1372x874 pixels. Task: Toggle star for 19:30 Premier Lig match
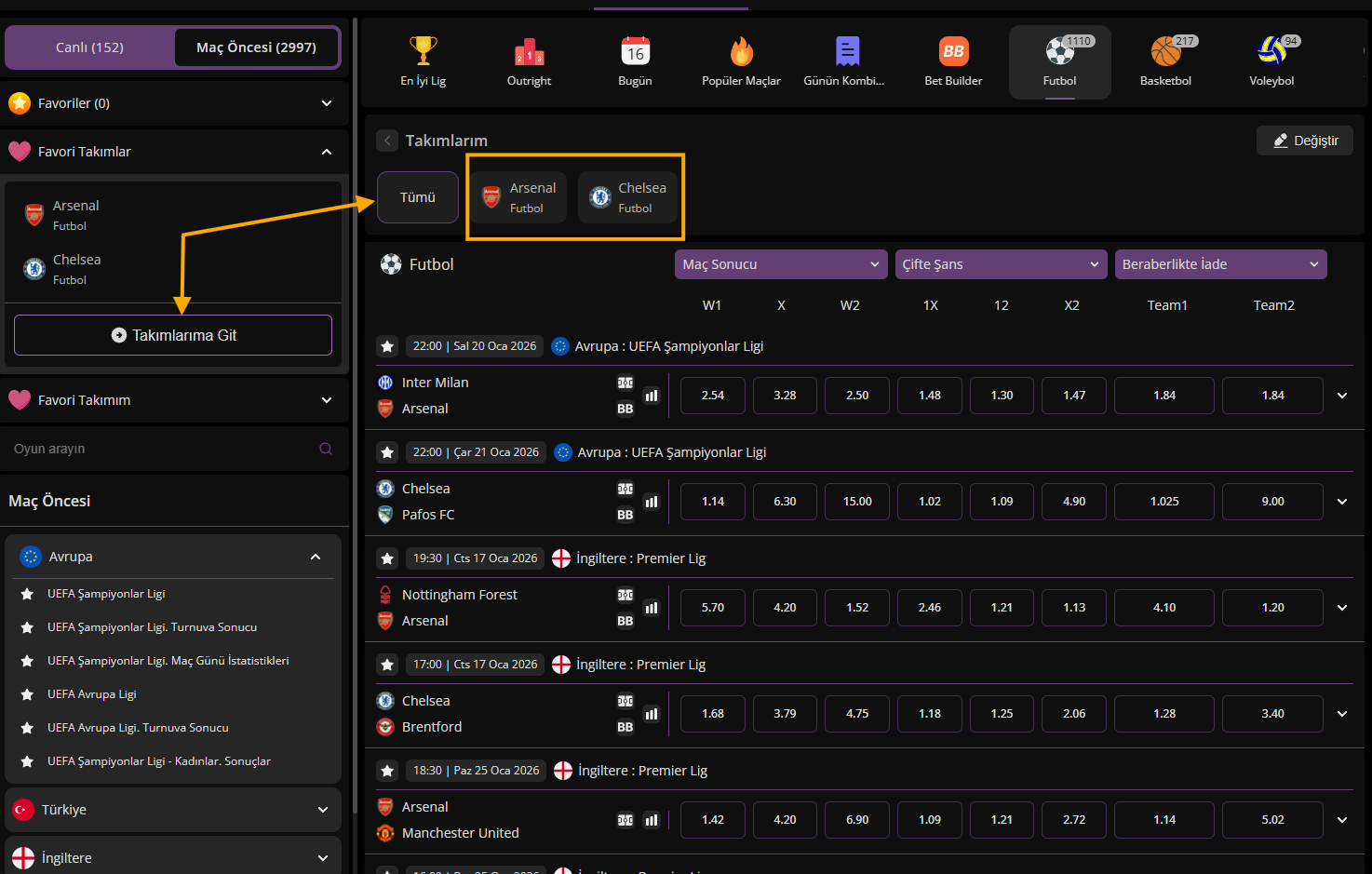pyautogui.click(x=387, y=558)
